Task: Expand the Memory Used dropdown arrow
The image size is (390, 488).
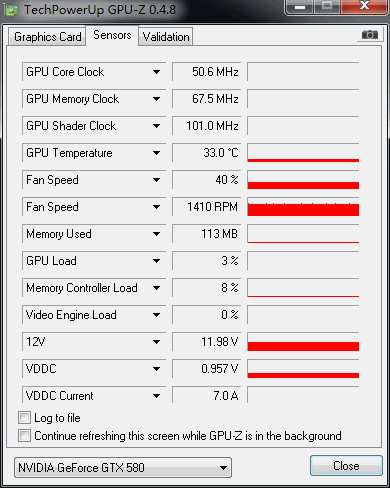Action: point(156,234)
